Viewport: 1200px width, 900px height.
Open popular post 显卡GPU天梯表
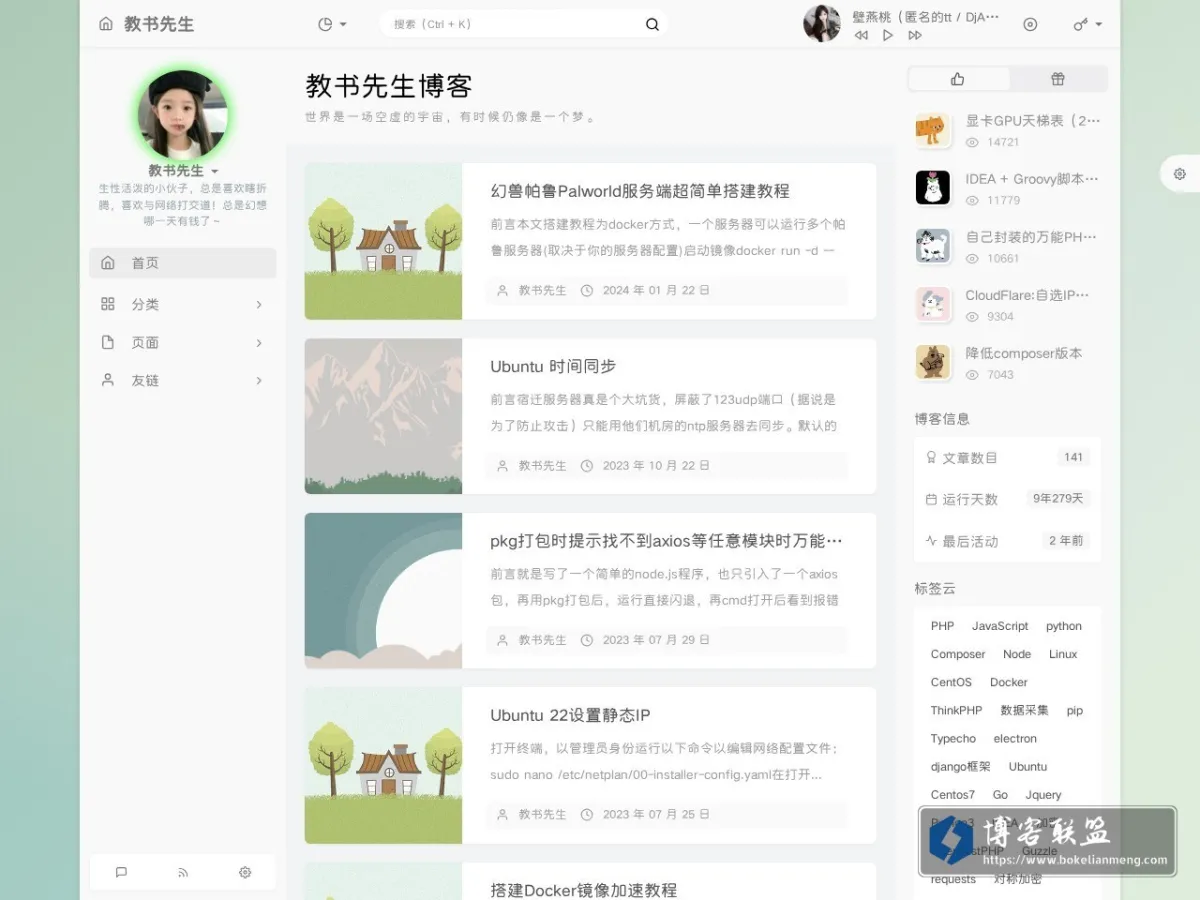[x=1033, y=121]
